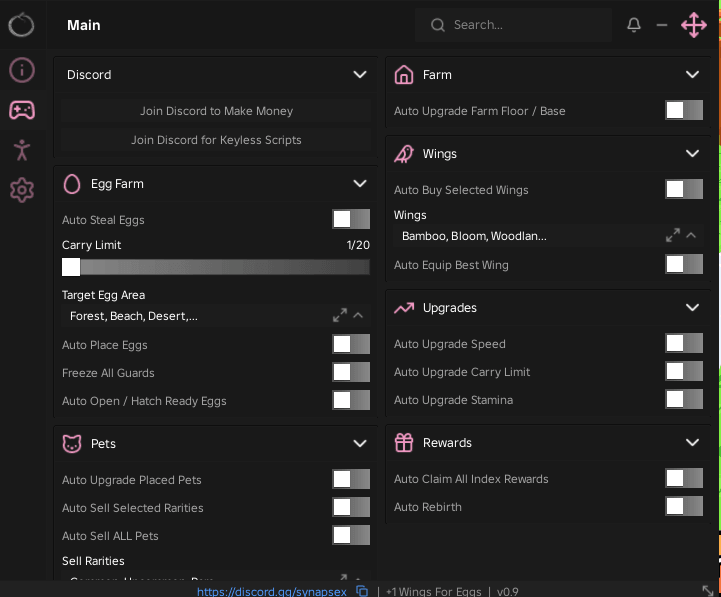Collapse the Discord section chevron
This screenshot has height=597, width=721.
pyautogui.click(x=360, y=75)
